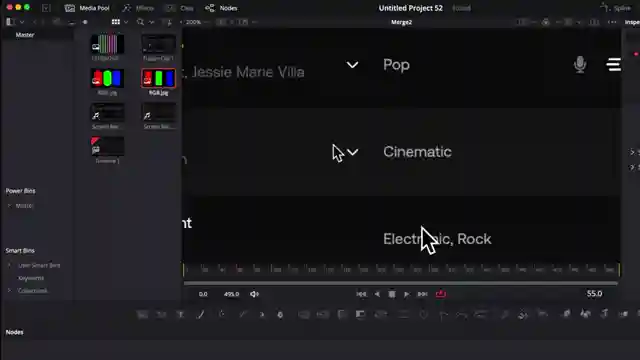Screen dimensions: 640x360
Task: Go to first frame
Action: [x=361, y=294]
